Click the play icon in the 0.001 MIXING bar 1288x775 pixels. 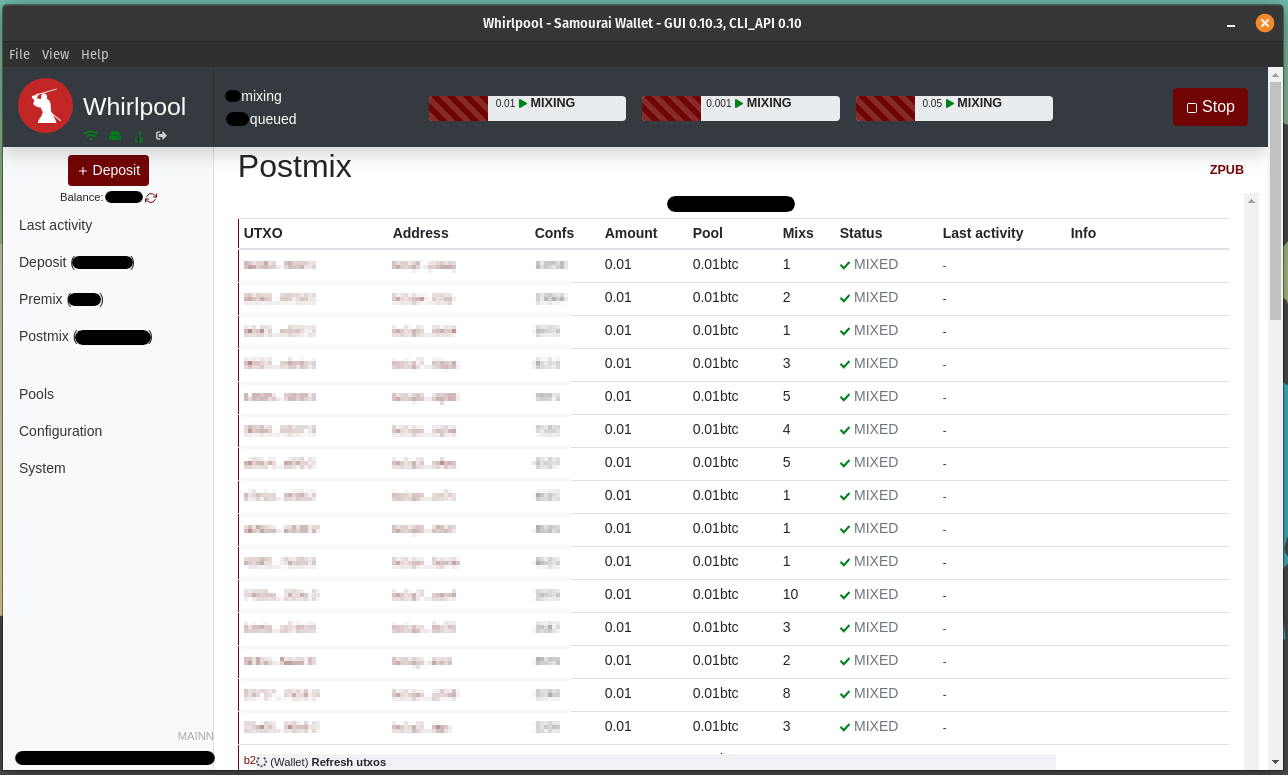(739, 103)
